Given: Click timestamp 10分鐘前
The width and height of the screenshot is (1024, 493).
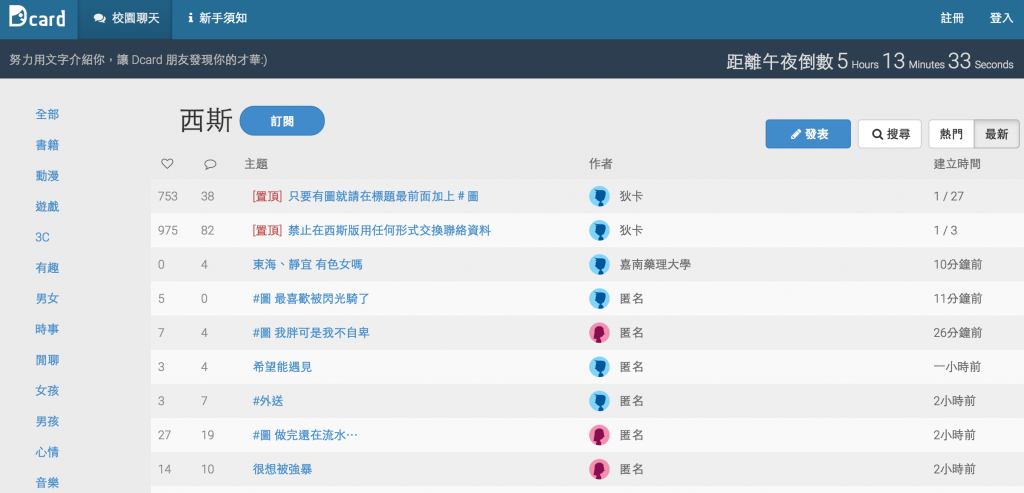Looking at the screenshot, I should click(x=957, y=264).
